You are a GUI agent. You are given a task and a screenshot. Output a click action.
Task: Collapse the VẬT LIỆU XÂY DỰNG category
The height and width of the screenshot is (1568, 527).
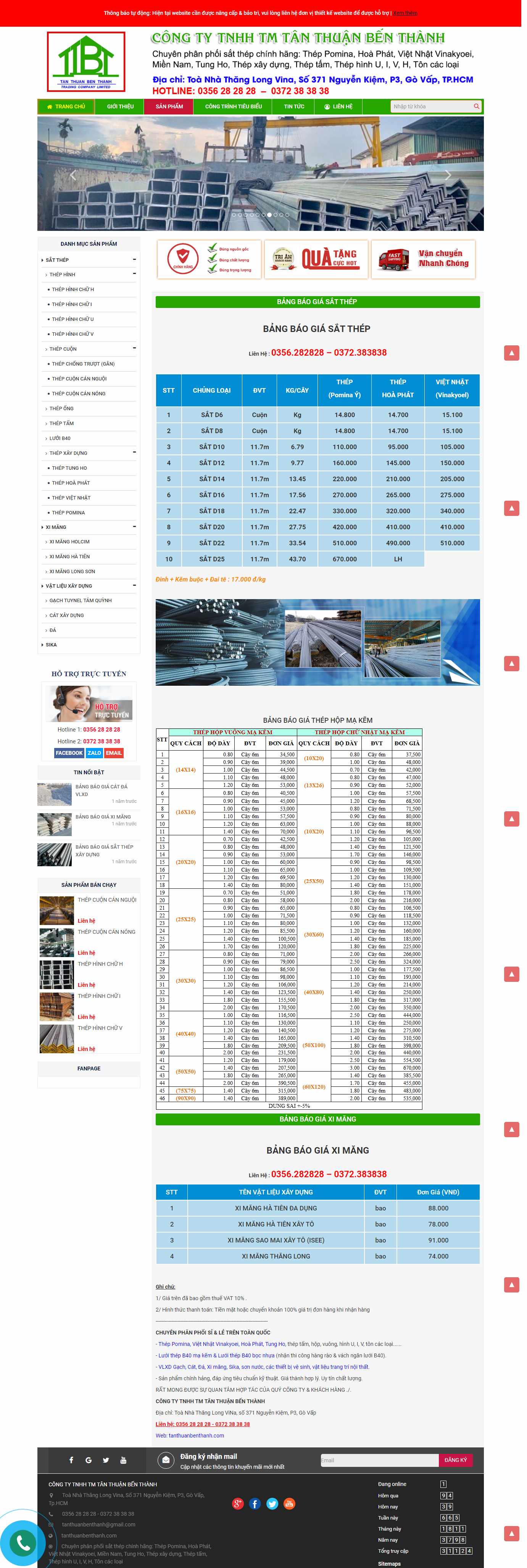134,585
